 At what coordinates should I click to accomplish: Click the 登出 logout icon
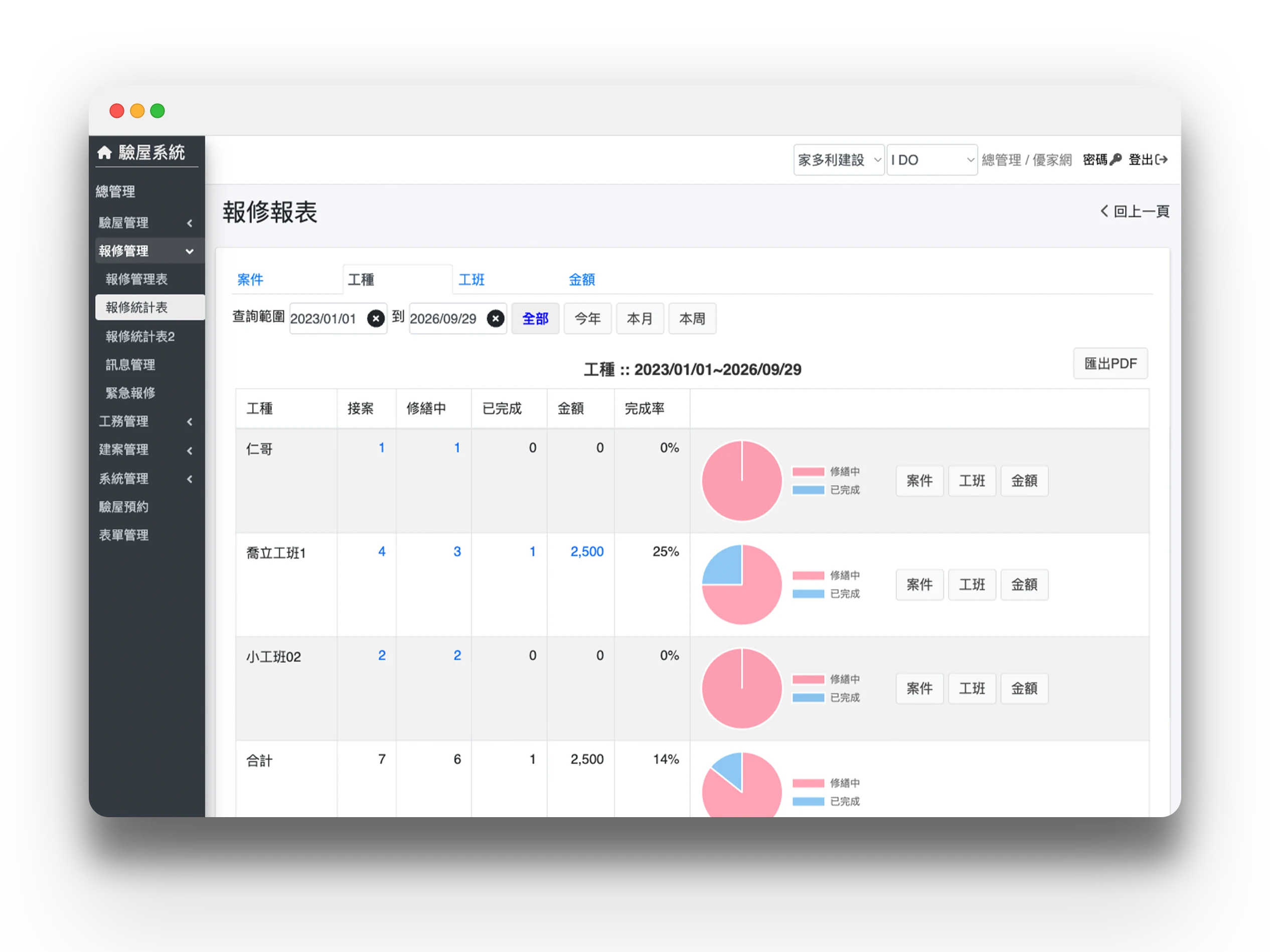pyautogui.click(x=1162, y=159)
